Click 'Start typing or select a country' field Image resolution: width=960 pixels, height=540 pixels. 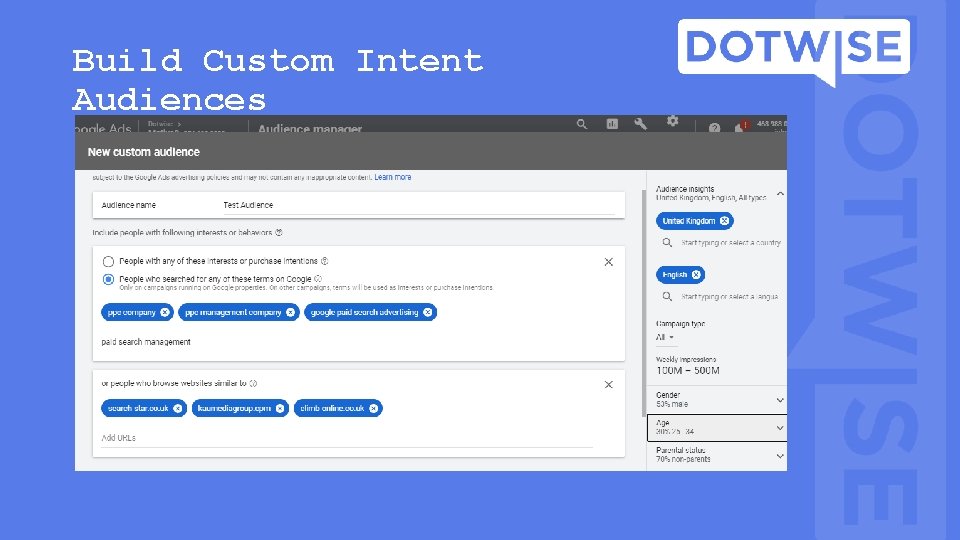[x=731, y=243]
